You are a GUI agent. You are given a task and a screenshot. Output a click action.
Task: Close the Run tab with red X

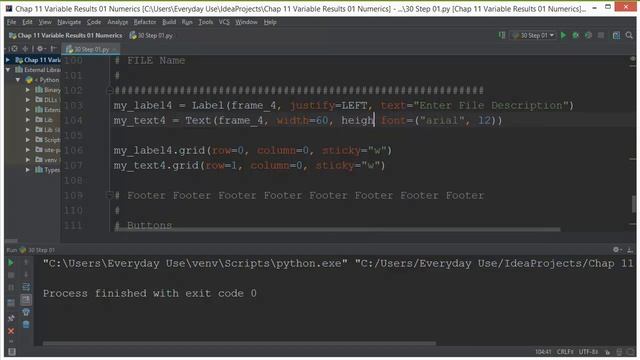[11, 331]
